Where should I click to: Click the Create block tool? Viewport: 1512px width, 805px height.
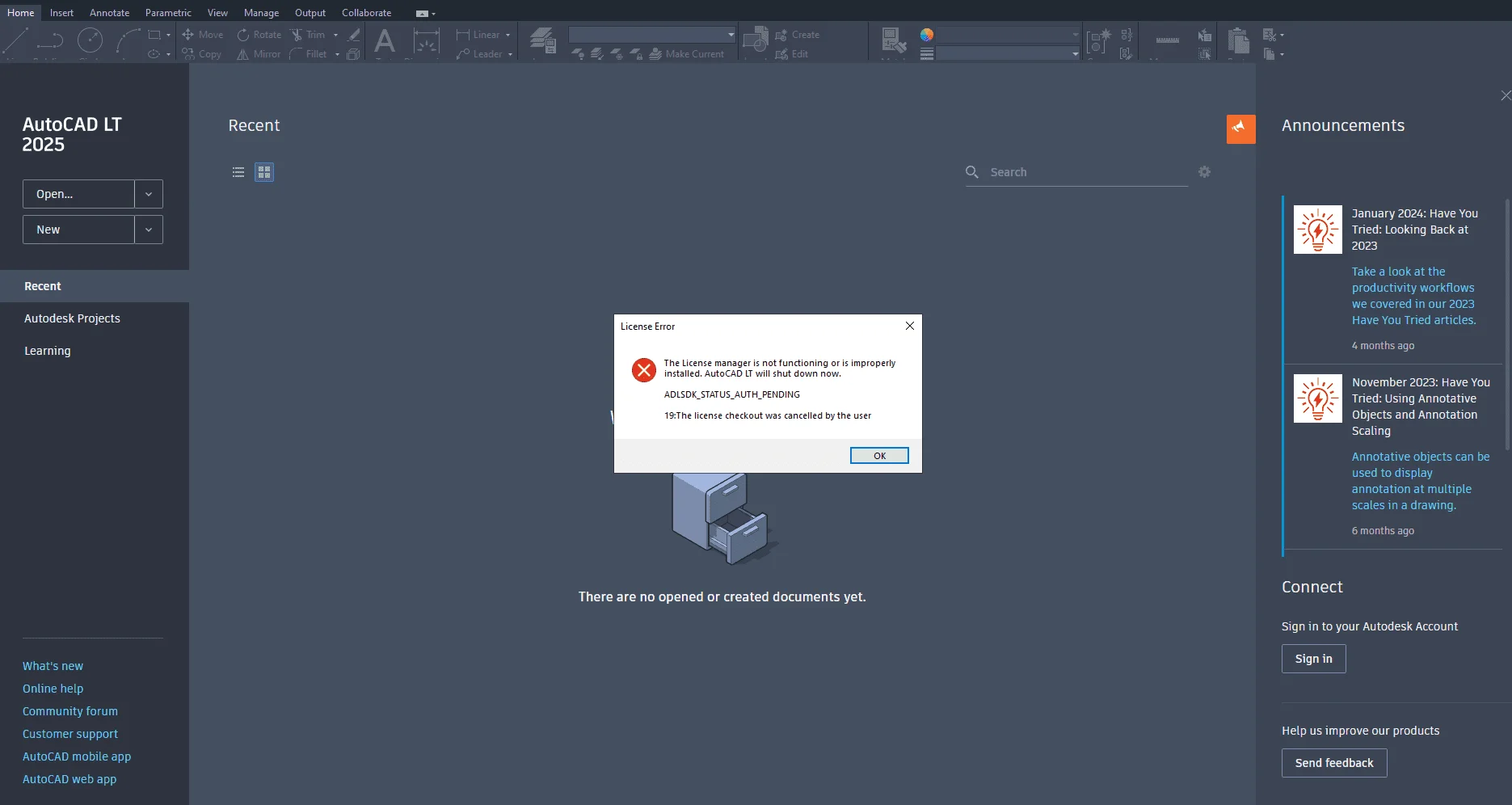coord(798,35)
